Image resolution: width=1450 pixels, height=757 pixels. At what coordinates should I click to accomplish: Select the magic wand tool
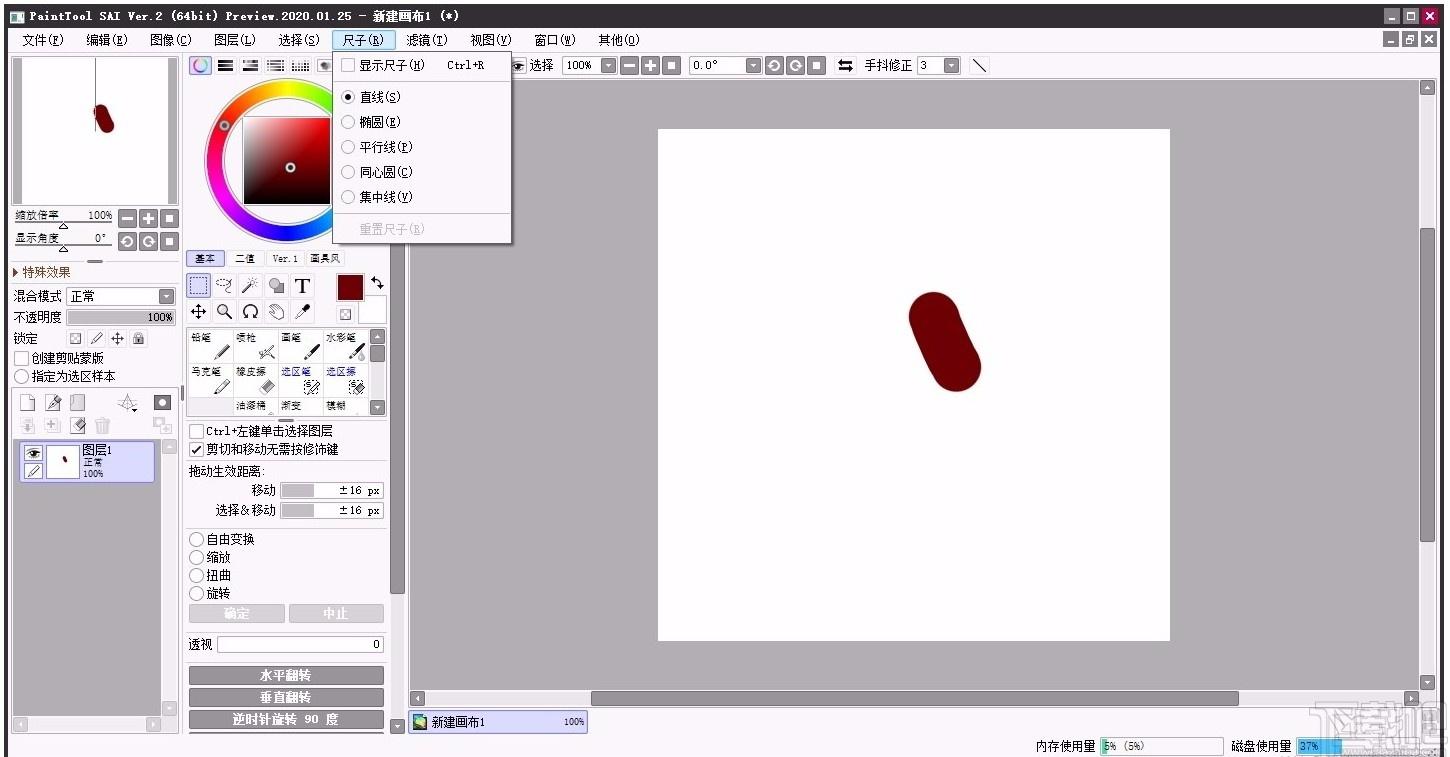pyautogui.click(x=251, y=285)
